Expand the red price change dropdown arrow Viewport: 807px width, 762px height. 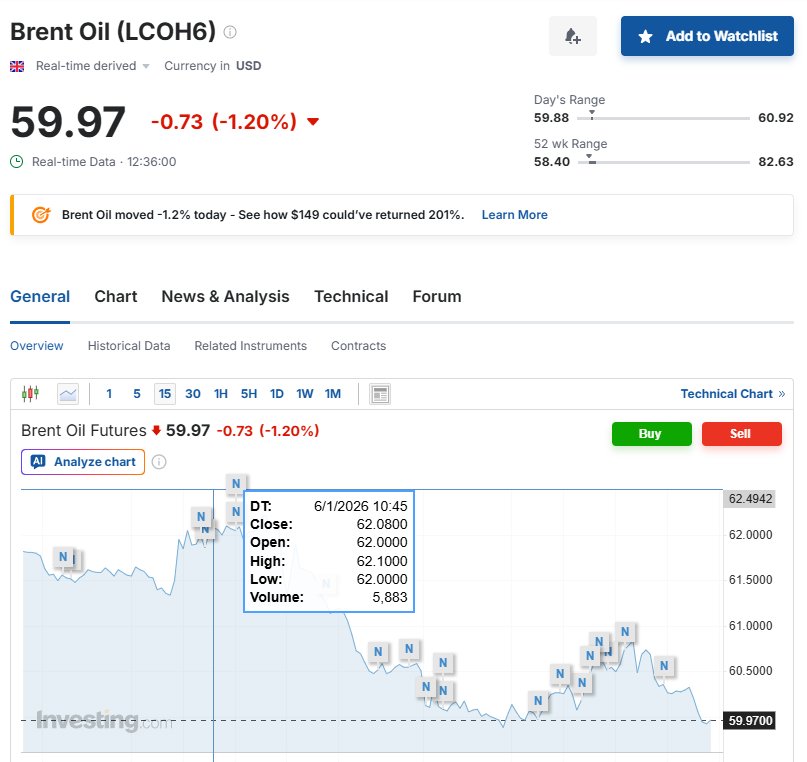pos(311,122)
